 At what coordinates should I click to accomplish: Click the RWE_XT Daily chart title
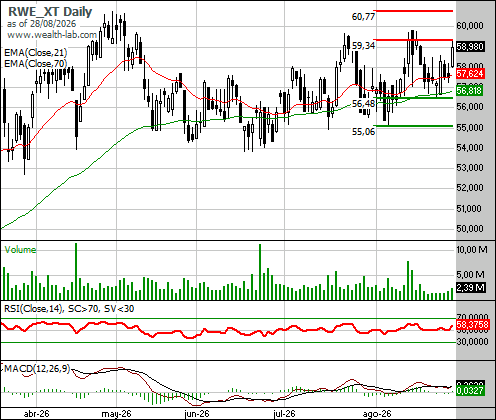50,12
